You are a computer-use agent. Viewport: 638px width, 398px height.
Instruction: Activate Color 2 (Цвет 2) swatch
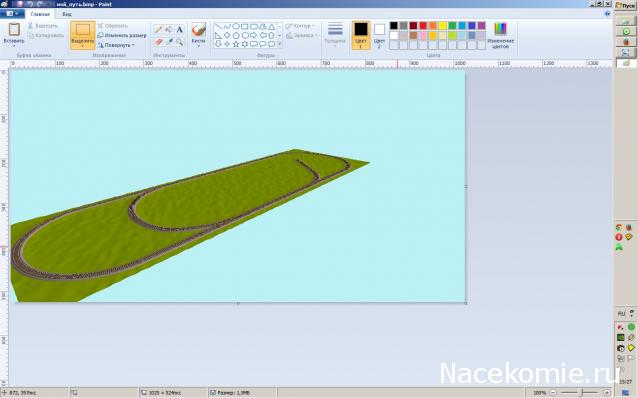click(x=379, y=35)
